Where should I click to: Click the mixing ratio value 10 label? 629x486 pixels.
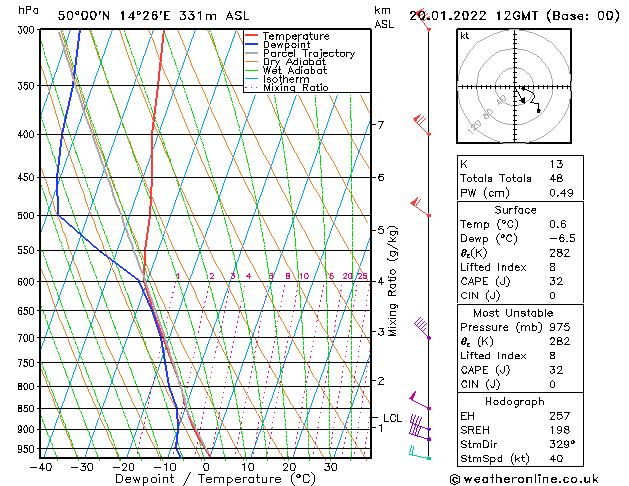304,276
